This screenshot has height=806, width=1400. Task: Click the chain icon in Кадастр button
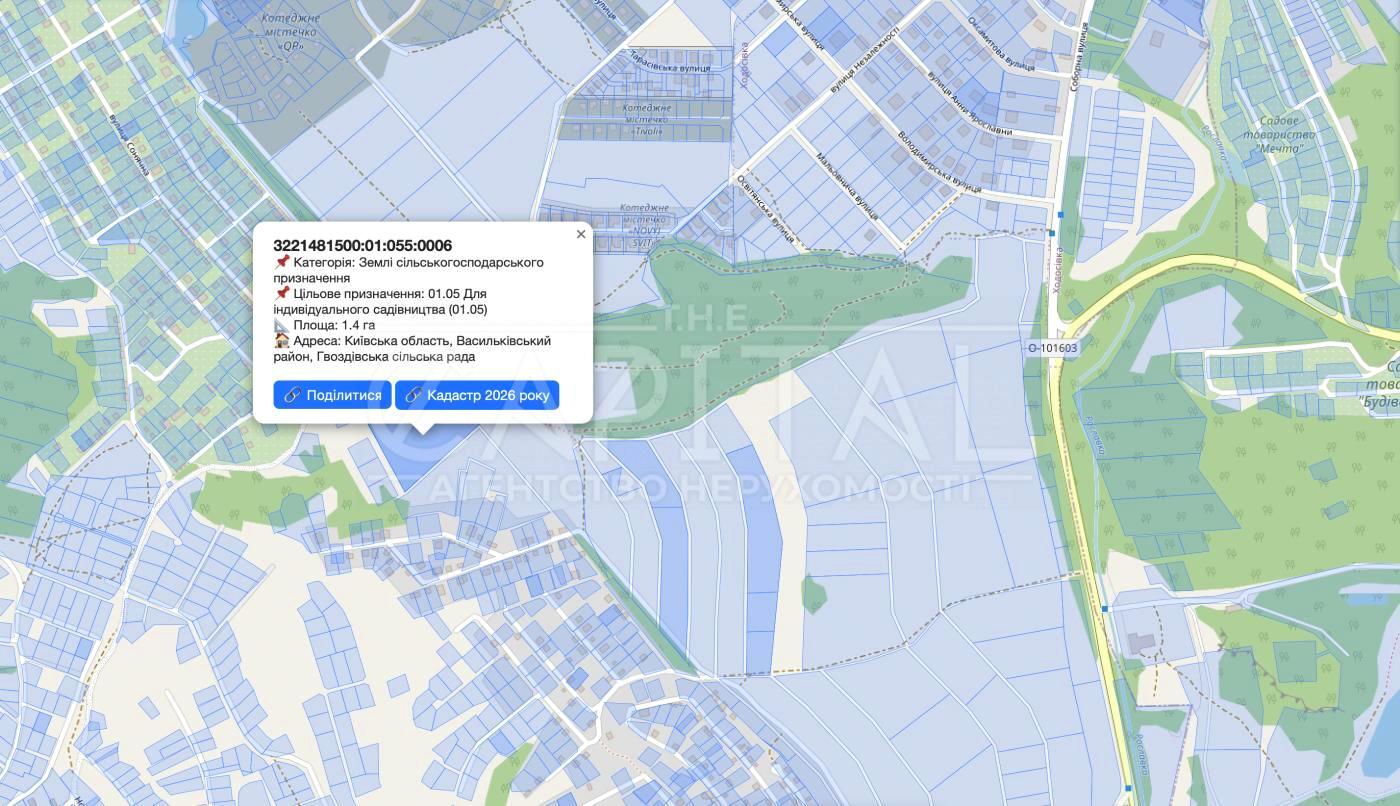click(x=413, y=395)
